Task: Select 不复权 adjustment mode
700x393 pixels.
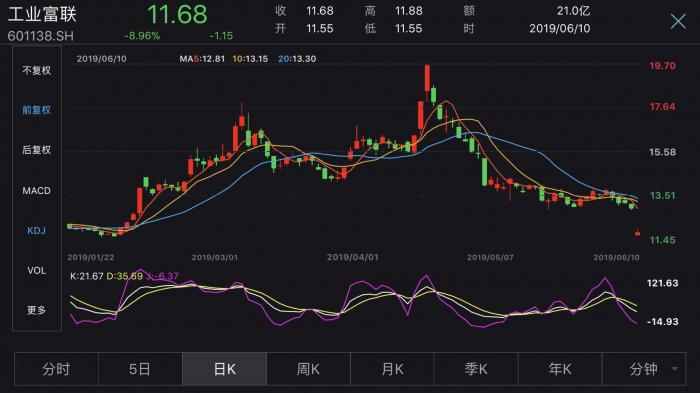Action: (37, 71)
